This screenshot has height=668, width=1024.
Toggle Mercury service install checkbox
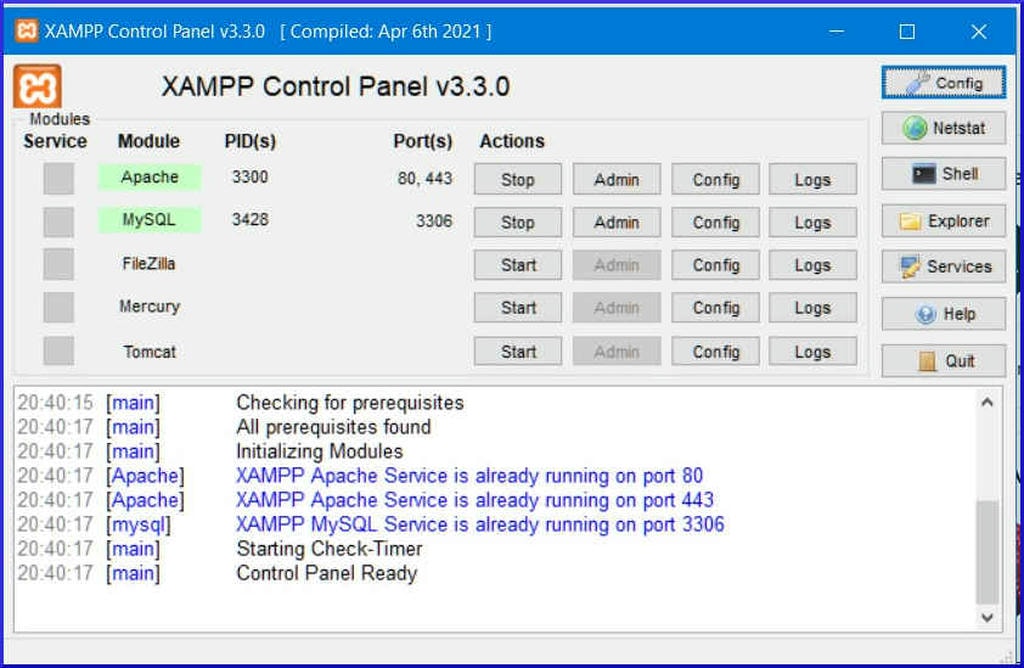(58, 307)
